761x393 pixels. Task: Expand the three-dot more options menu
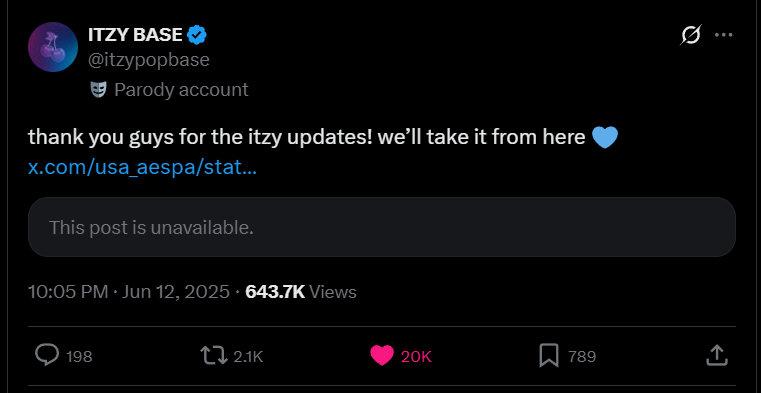(x=724, y=35)
